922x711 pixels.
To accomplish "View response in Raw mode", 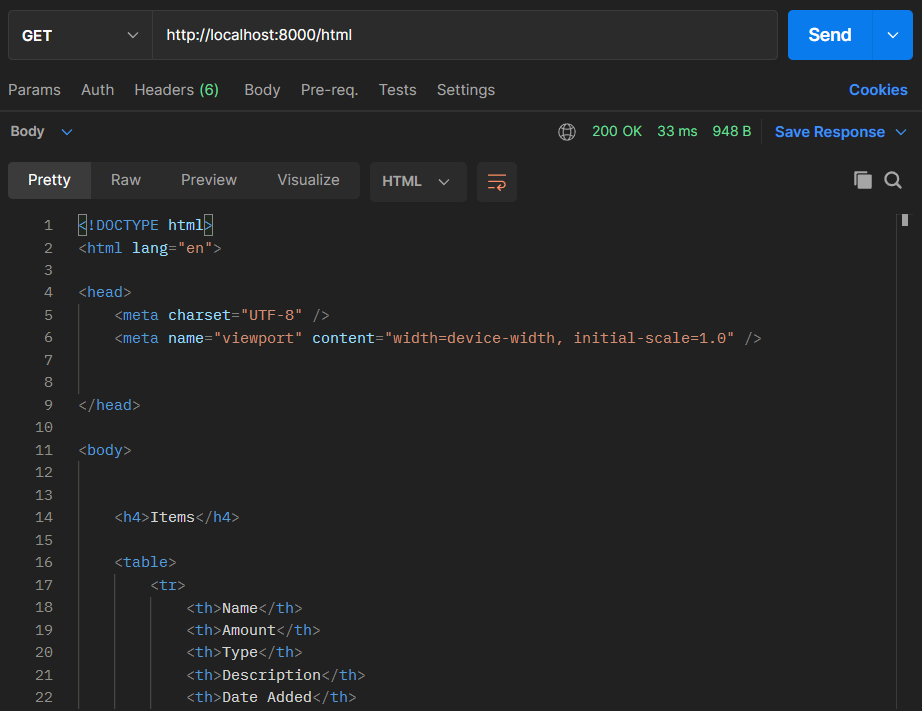I will [x=125, y=181].
